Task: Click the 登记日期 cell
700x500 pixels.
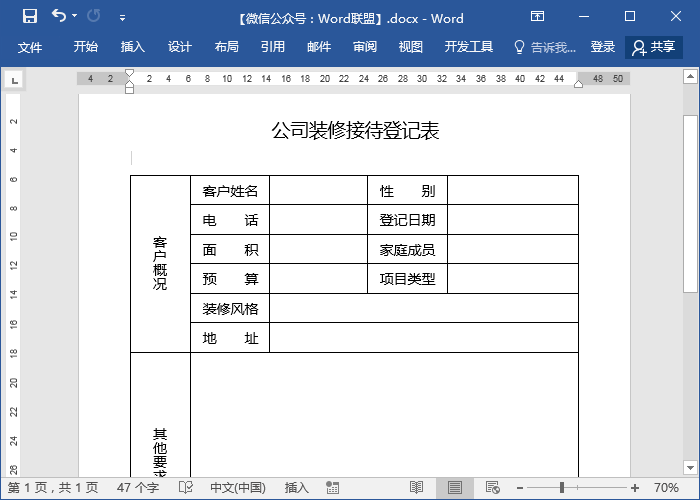Action: (x=407, y=220)
